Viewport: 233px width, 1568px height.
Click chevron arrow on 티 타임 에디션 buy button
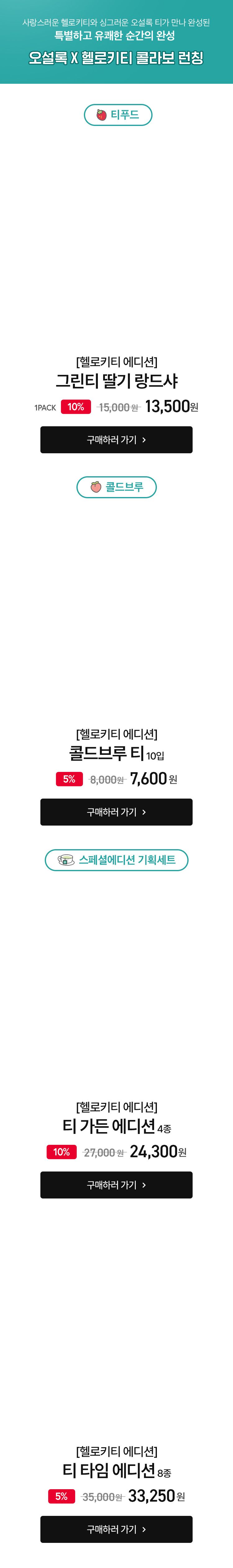(x=144, y=1530)
